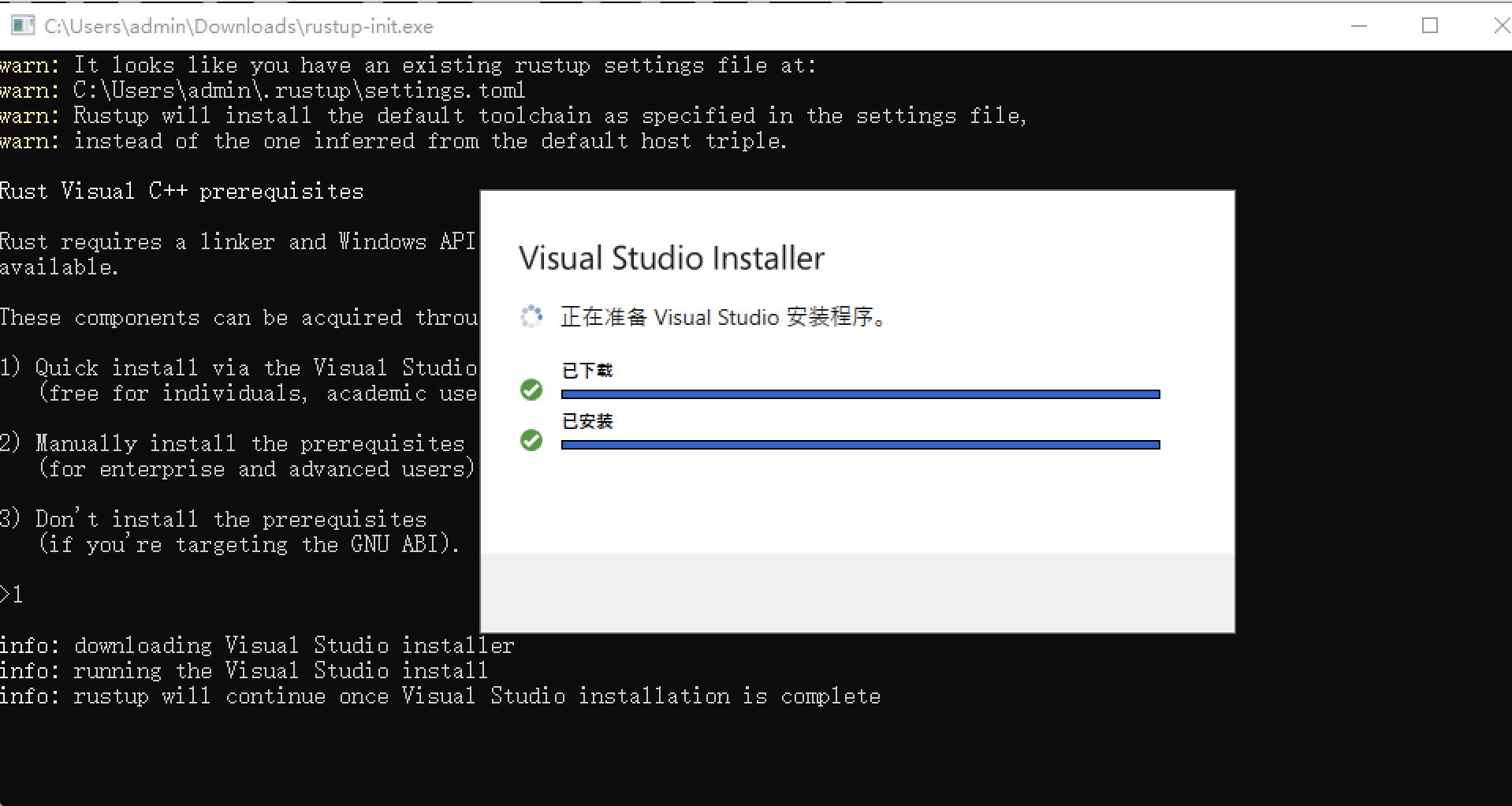This screenshot has height=806, width=1512.
Task: Click 'Rustup will install the default toolchain' line
Action: 514,116
